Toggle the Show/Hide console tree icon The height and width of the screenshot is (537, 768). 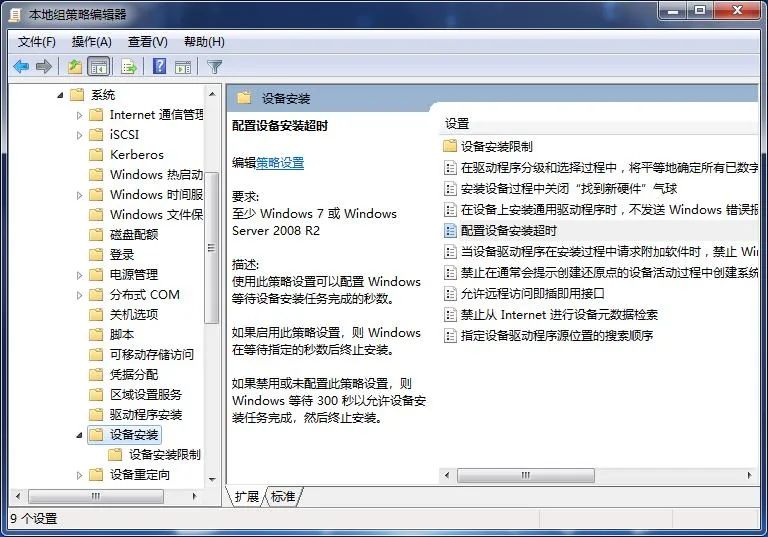[98, 66]
